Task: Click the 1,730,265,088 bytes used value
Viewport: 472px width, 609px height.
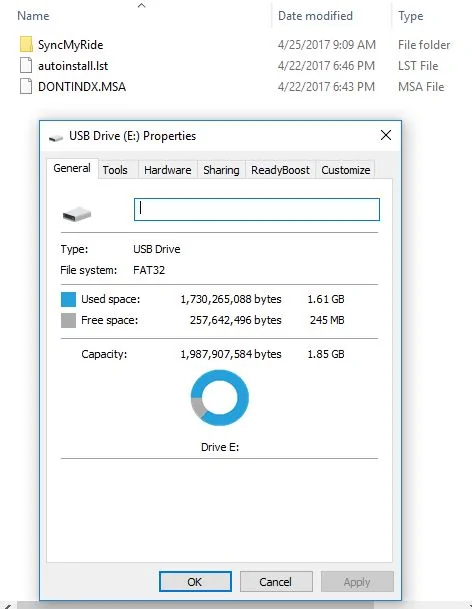Action: [231, 299]
